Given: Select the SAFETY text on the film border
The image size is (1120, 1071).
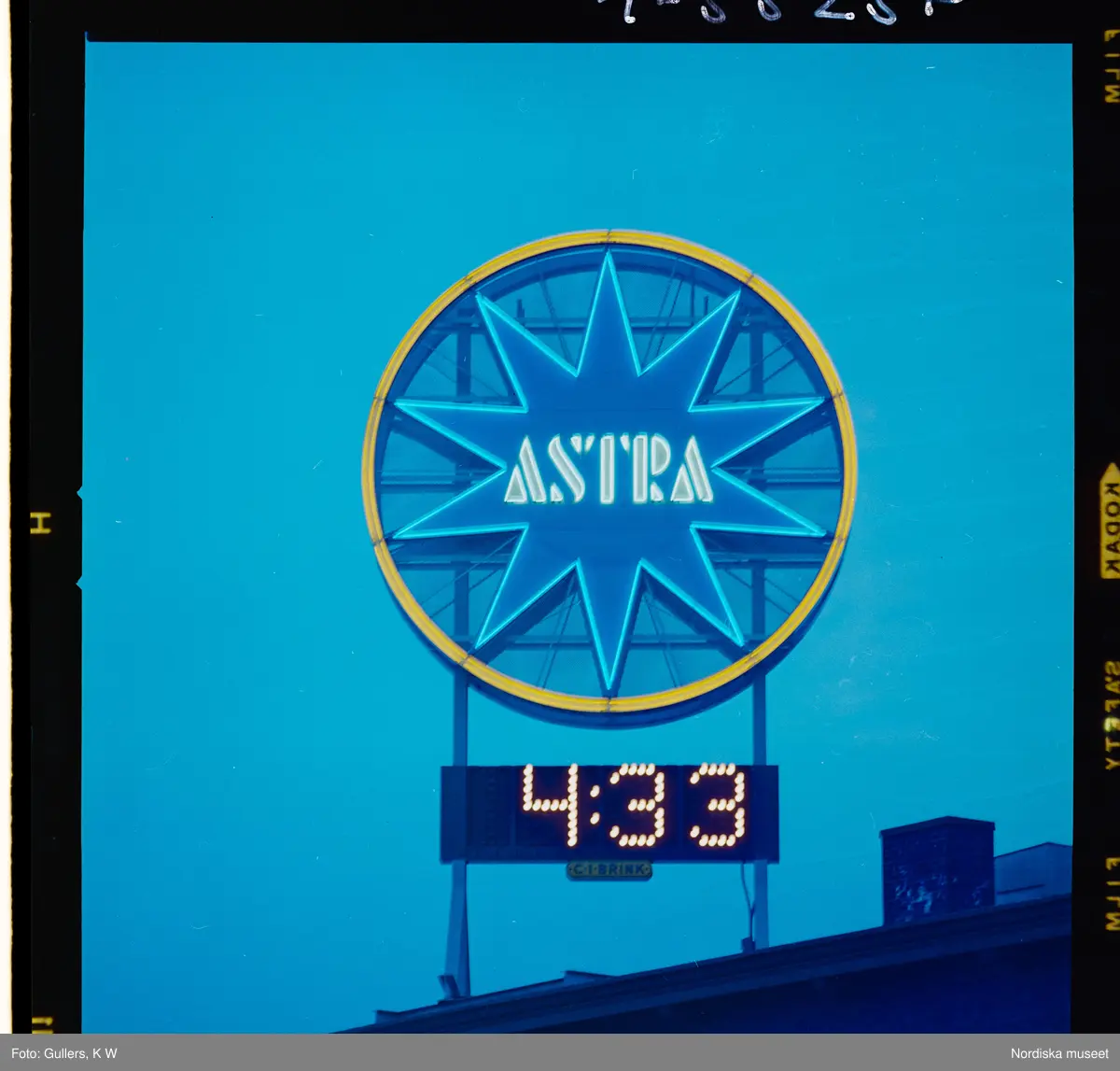Looking at the screenshot, I should 1111,714.
